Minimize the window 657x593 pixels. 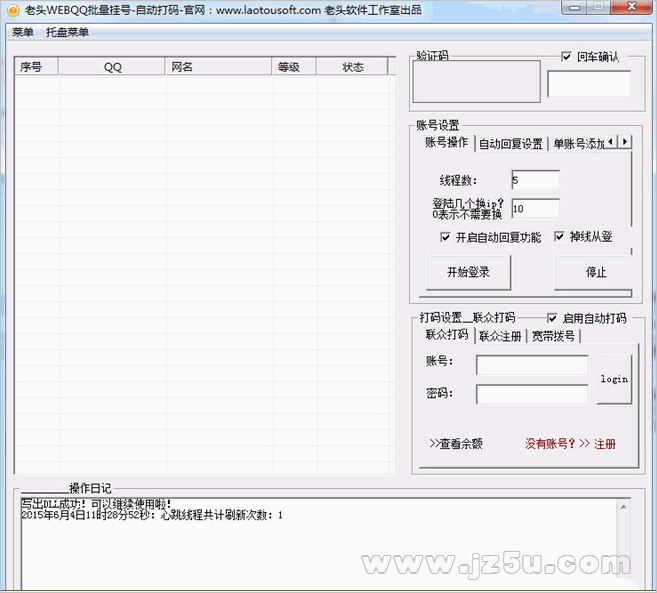tap(574, 8)
